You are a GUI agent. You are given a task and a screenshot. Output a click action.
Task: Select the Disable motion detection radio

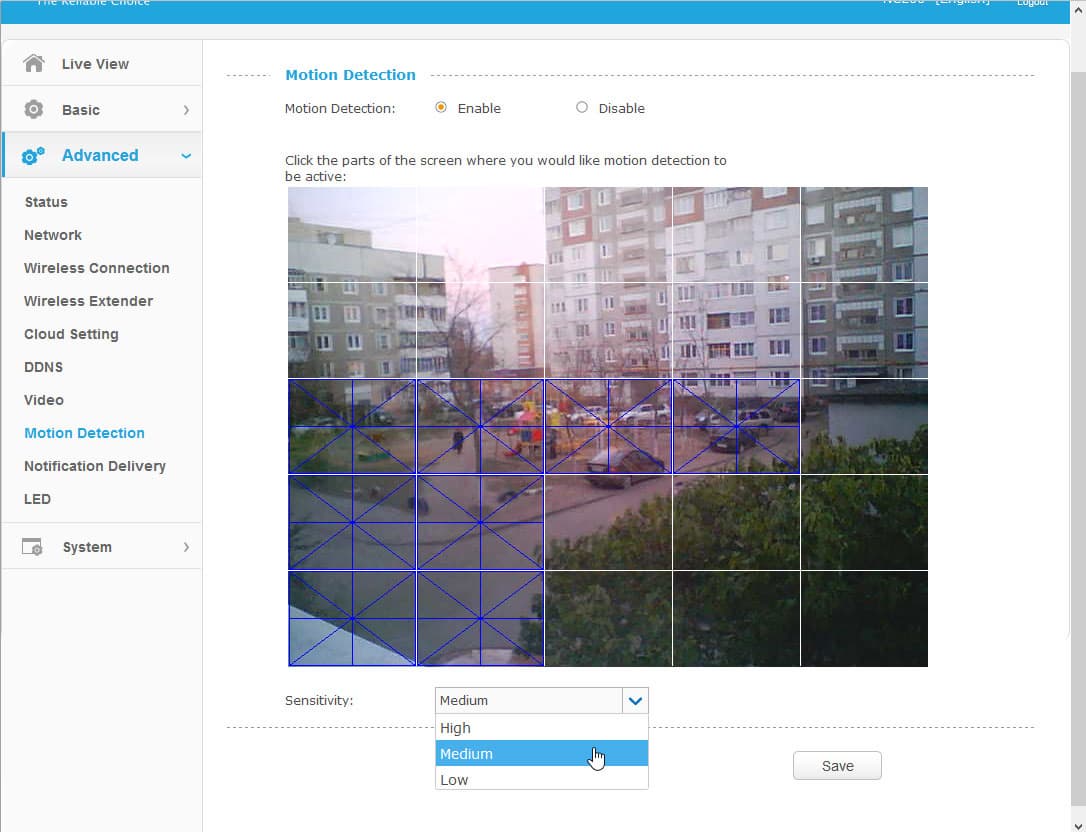(582, 107)
